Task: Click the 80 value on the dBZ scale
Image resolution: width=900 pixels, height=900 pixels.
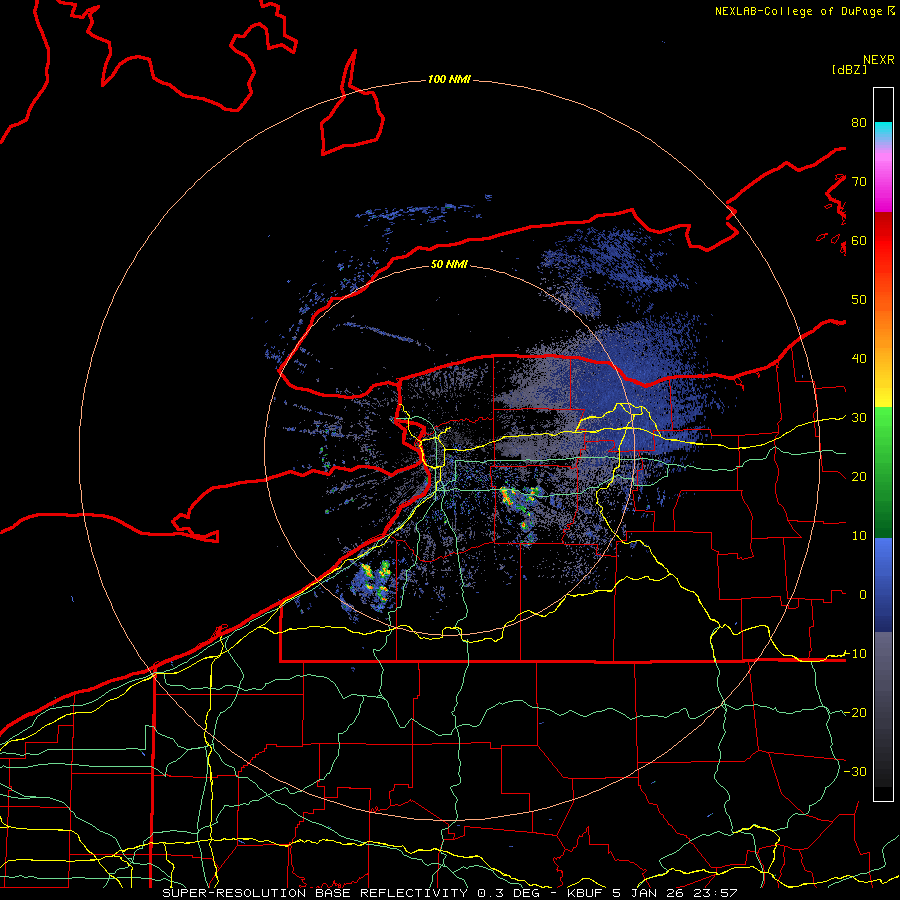Action: [859, 122]
